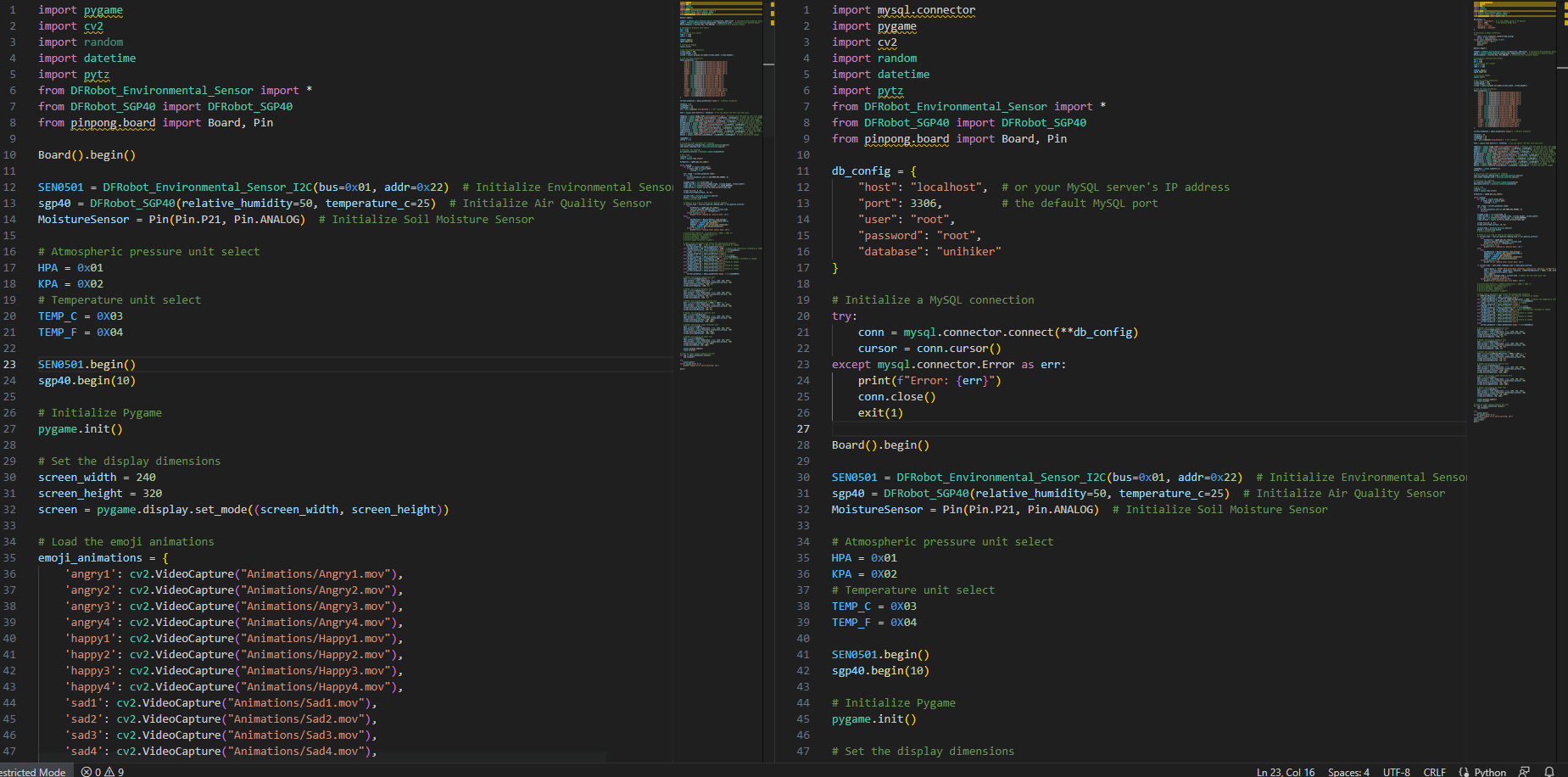Image resolution: width=1568 pixels, height=777 pixels.
Task: Click SEN0501.begin() line in left editor
Action: click(86, 364)
